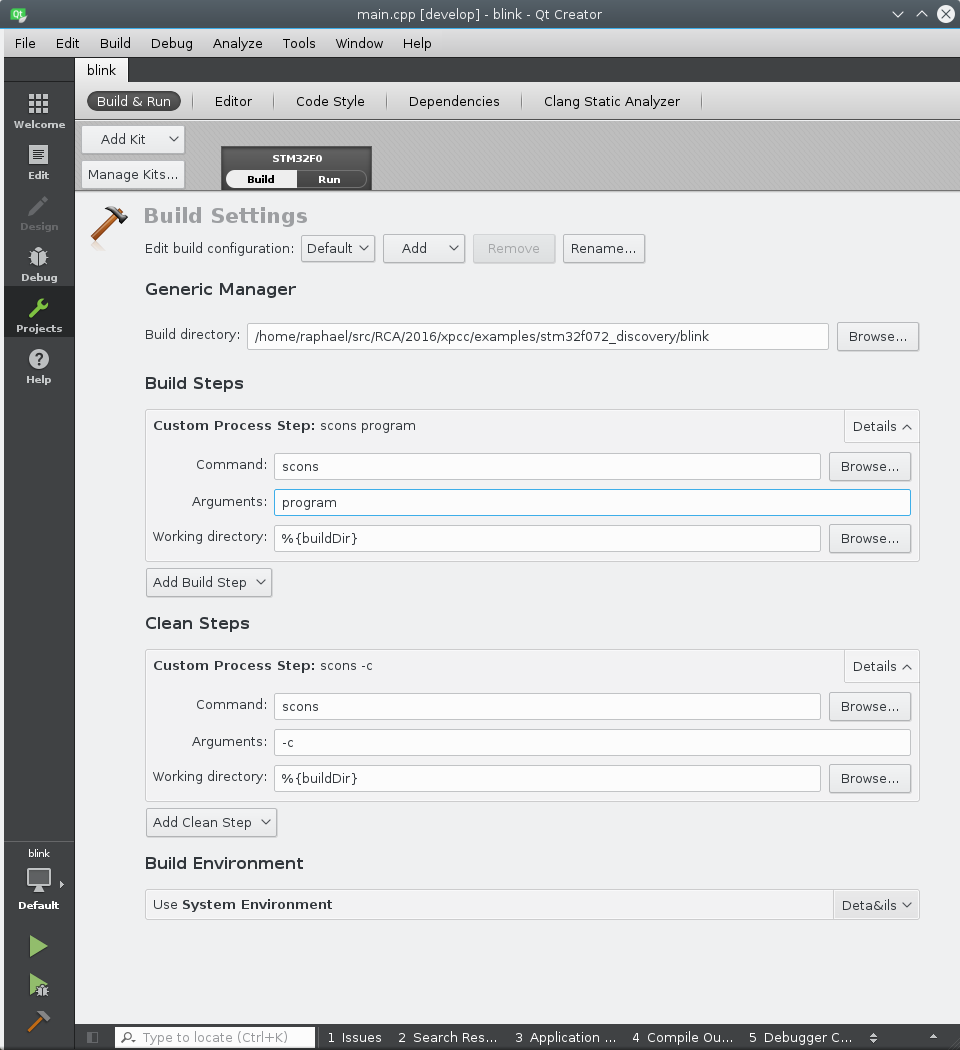Open Help mode in the sidebar

pyautogui.click(x=39, y=366)
